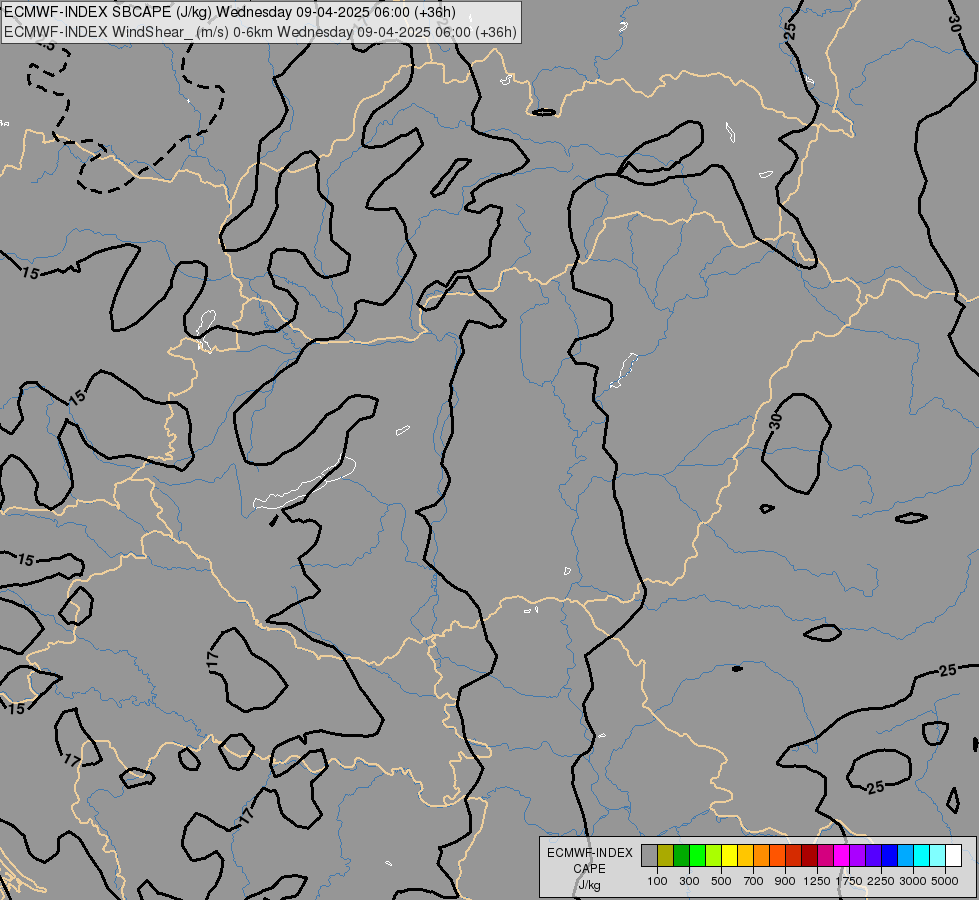Image resolution: width=979 pixels, height=900 pixels.
Task: Click the CAPE label in the legend
Action: (x=589, y=869)
